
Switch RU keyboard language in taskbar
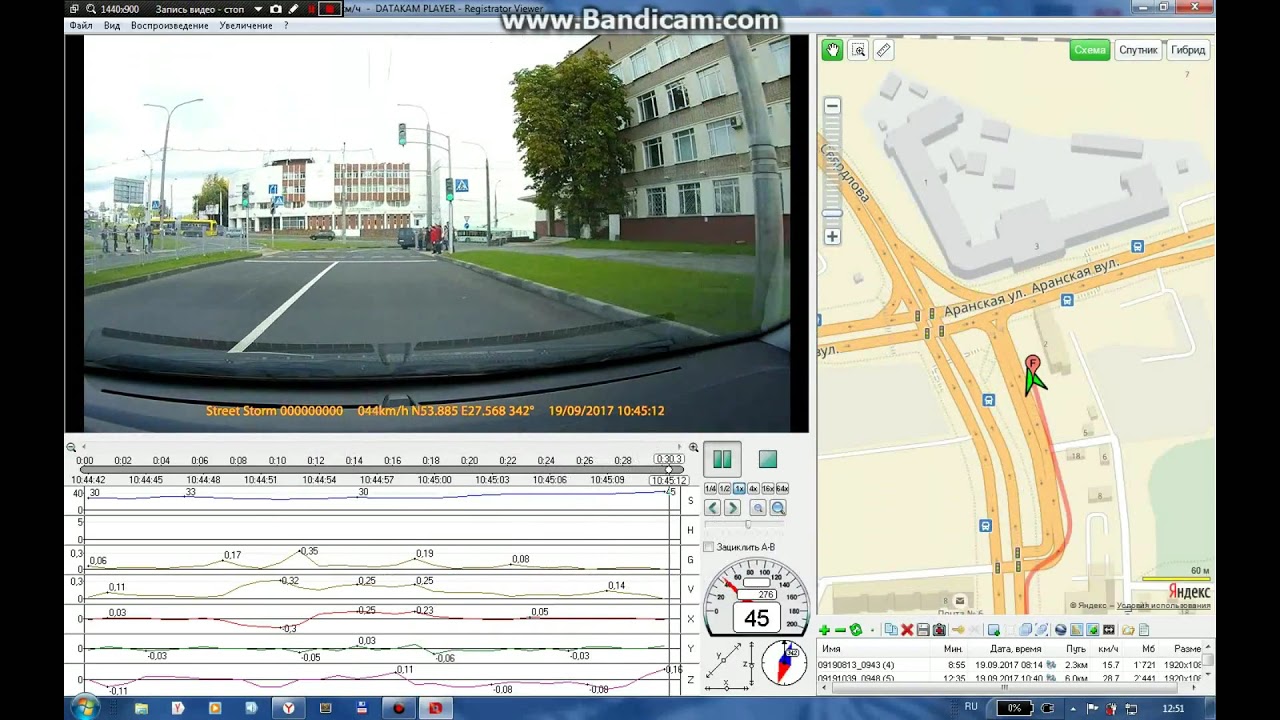pos(971,707)
